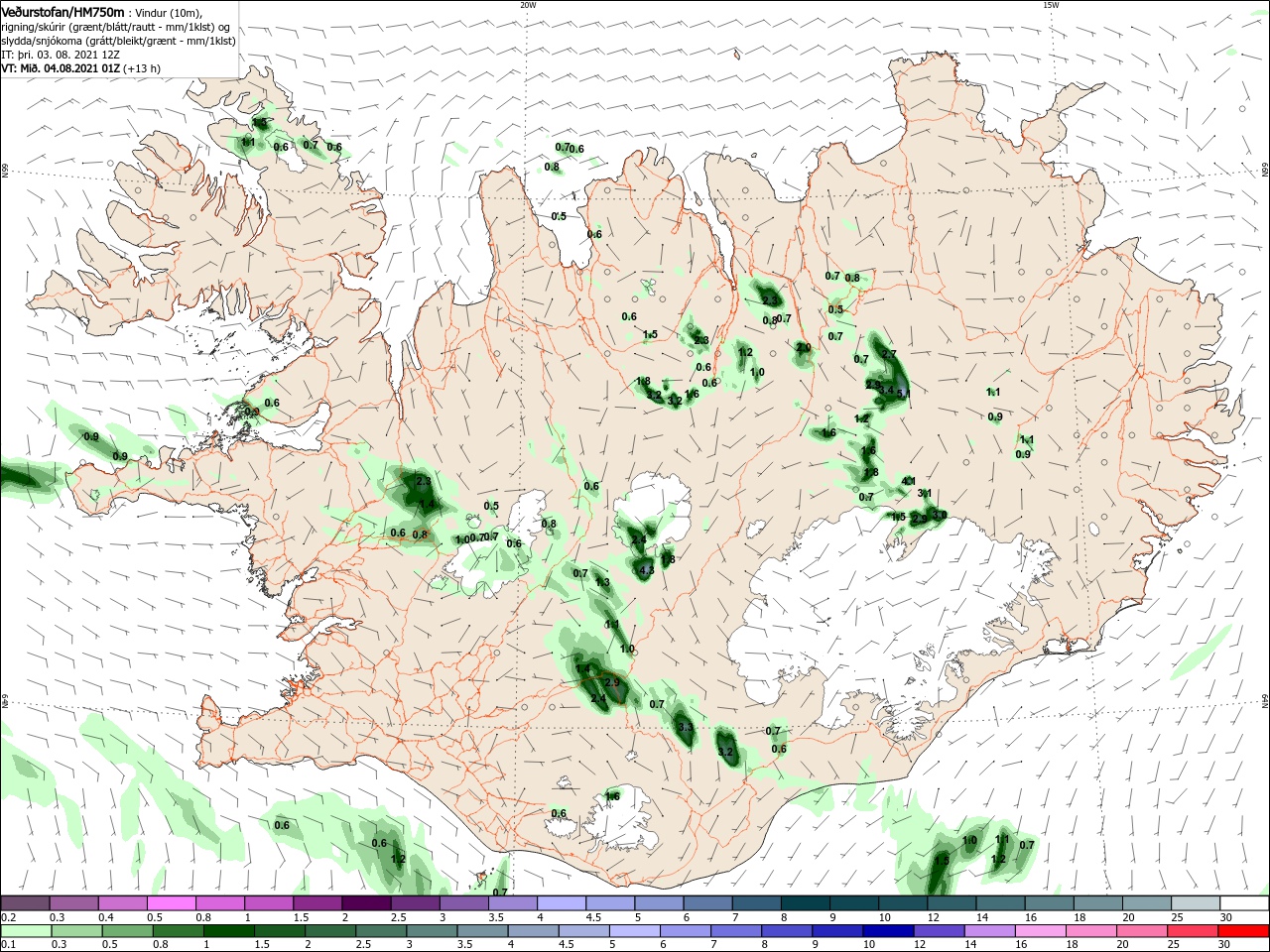1270x952 pixels.
Task: Pick the red swatch at the 30 rain mark
Action: [1243, 931]
